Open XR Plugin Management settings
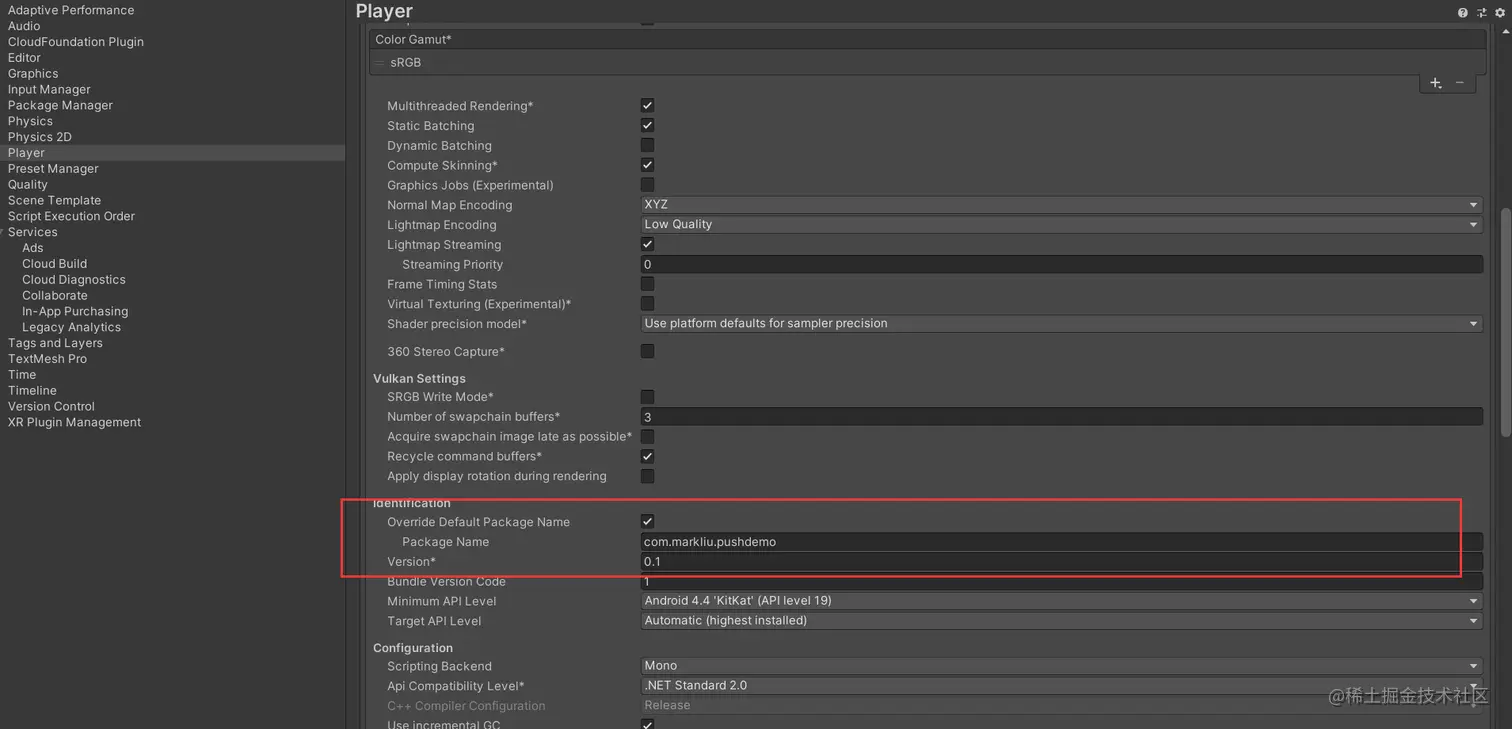1512x729 pixels. pyautogui.click(x=74, y=422)
